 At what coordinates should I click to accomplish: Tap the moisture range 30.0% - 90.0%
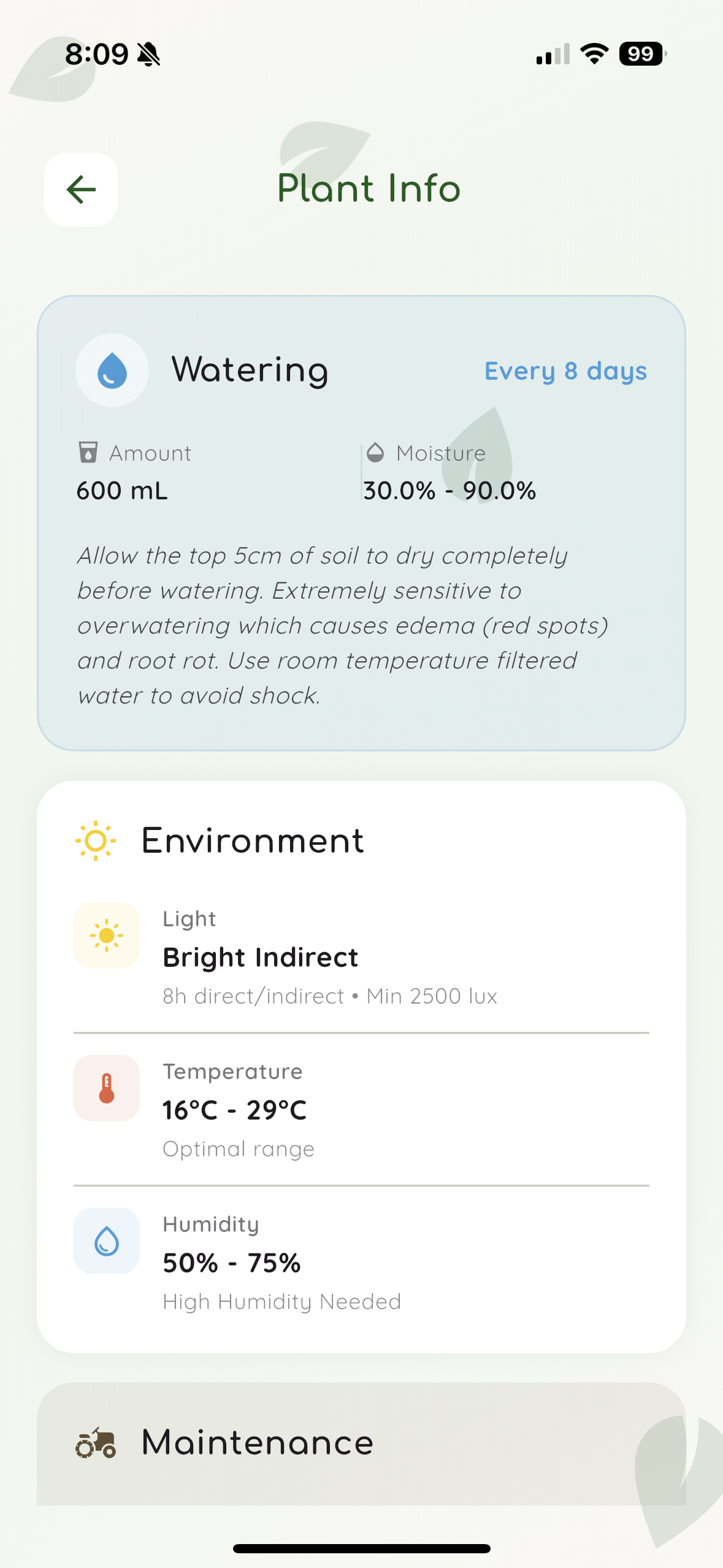point(448,490)
